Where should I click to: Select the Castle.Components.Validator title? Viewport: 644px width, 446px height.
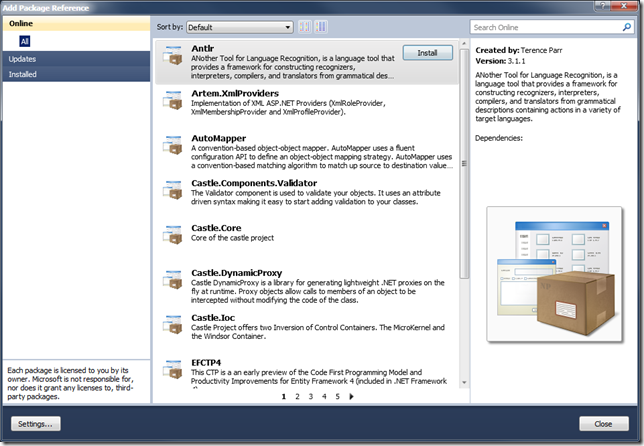tap(254, 183)
